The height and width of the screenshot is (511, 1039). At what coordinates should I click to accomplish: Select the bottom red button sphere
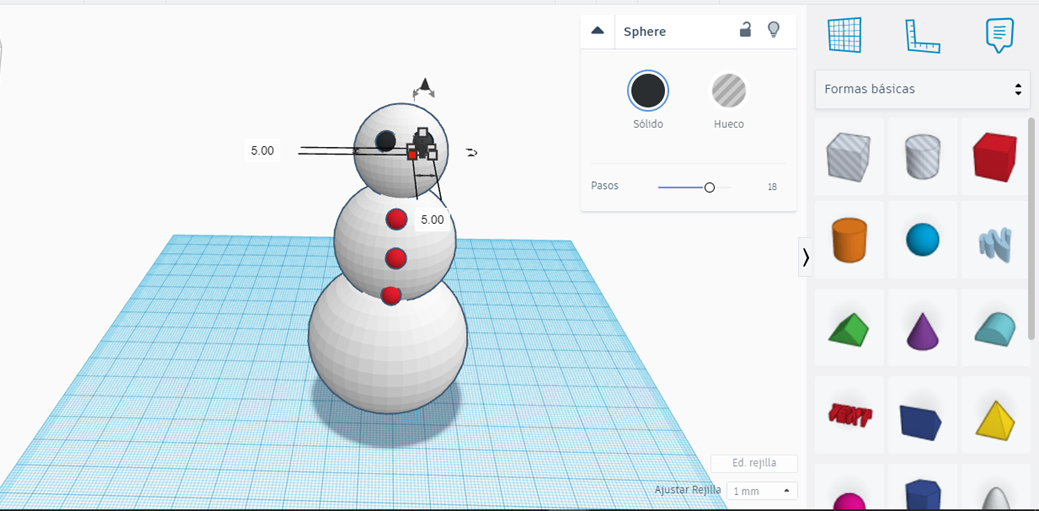(x=391, y=296)
